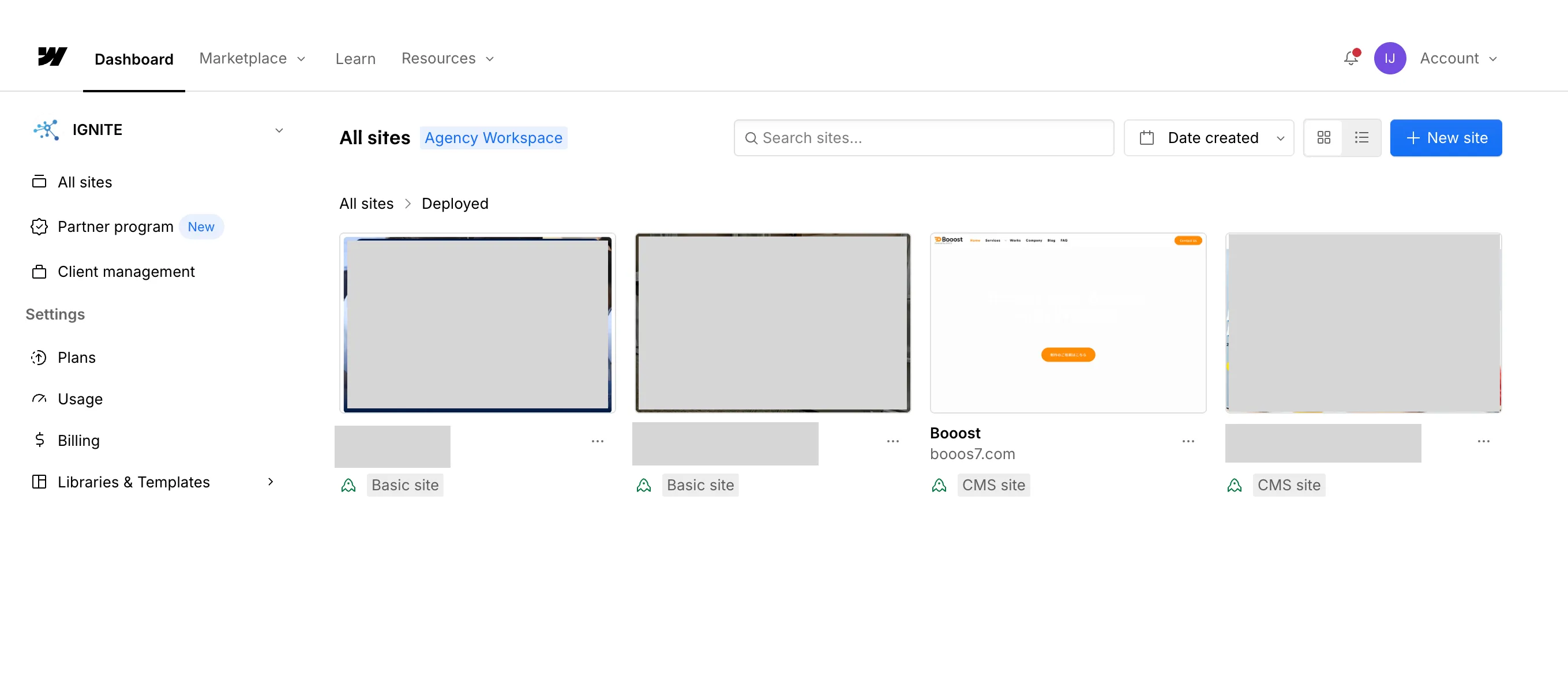Focus the Search sites field
Image resolution: width=1568 pixels, height=676 pixels.
[924, 137]
